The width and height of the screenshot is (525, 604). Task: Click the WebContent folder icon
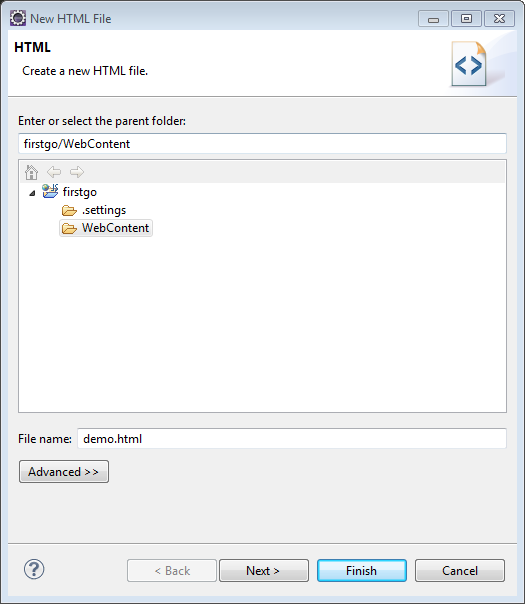[69, 228]
